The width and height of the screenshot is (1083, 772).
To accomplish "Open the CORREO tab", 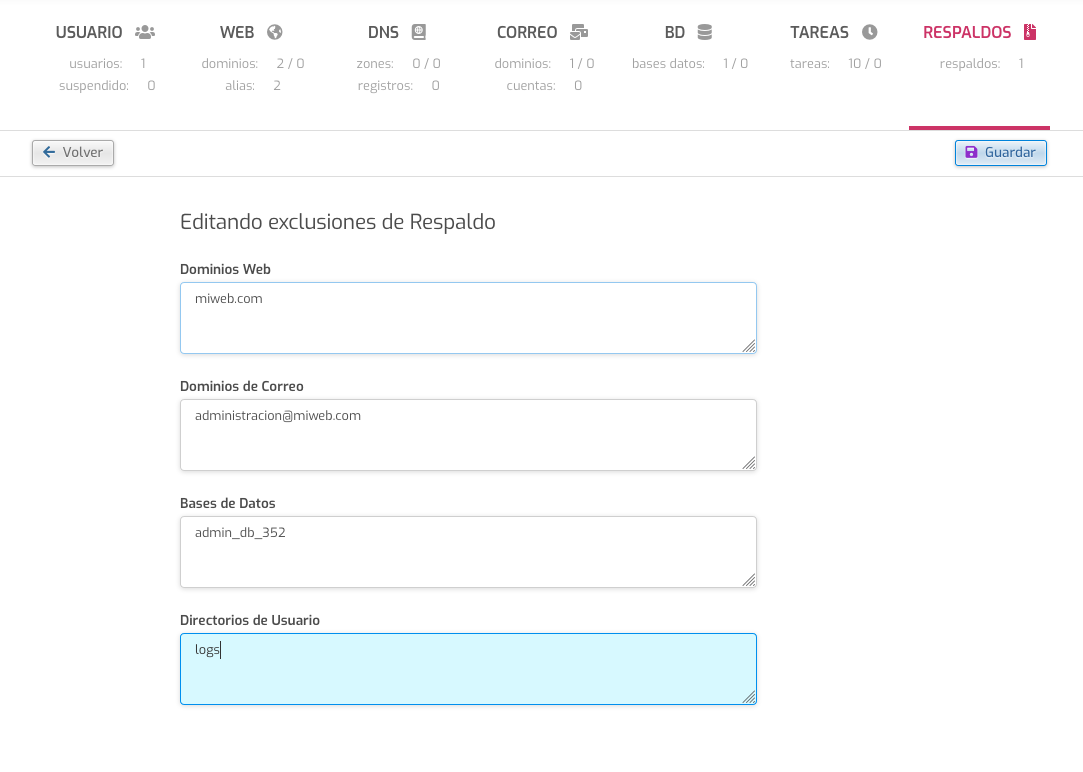I will (x=527, y=32).
